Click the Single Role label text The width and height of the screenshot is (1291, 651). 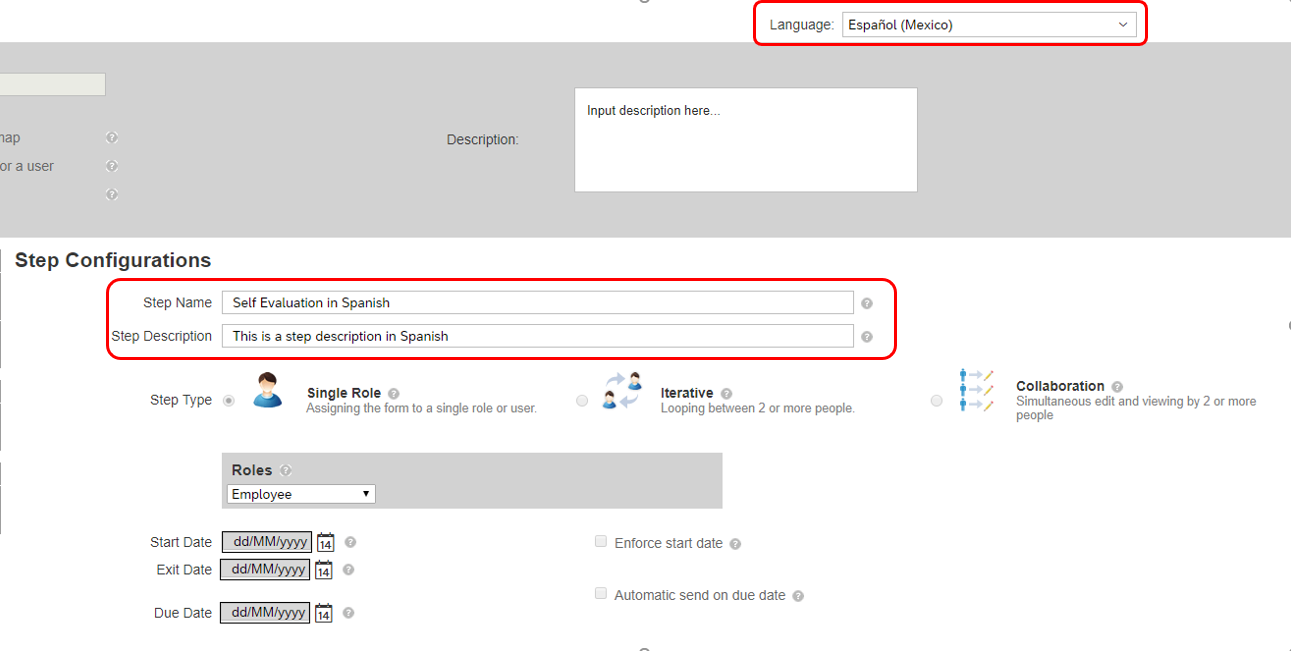[x=344, y=393]
